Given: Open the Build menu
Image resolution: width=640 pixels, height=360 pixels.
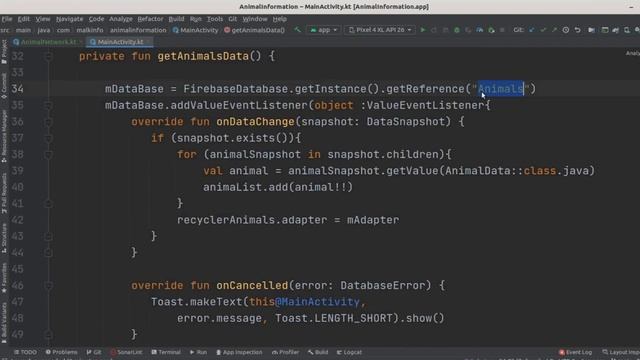Looking at the screenshot, I should pyautogui.click(x=176, y=19).
